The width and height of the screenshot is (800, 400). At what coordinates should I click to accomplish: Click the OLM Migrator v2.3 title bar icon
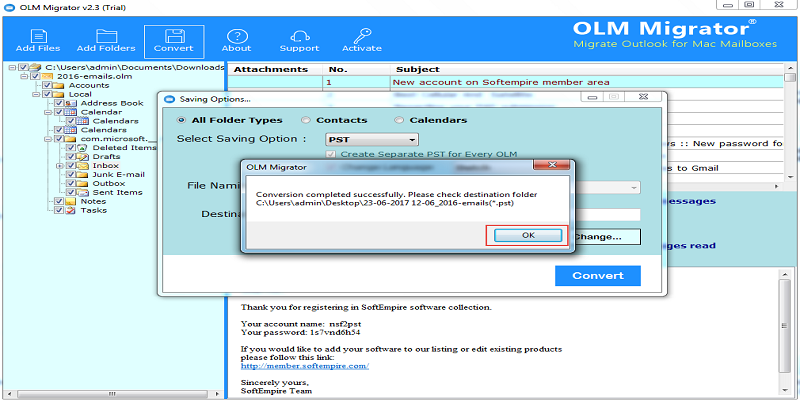coord(8,7)
